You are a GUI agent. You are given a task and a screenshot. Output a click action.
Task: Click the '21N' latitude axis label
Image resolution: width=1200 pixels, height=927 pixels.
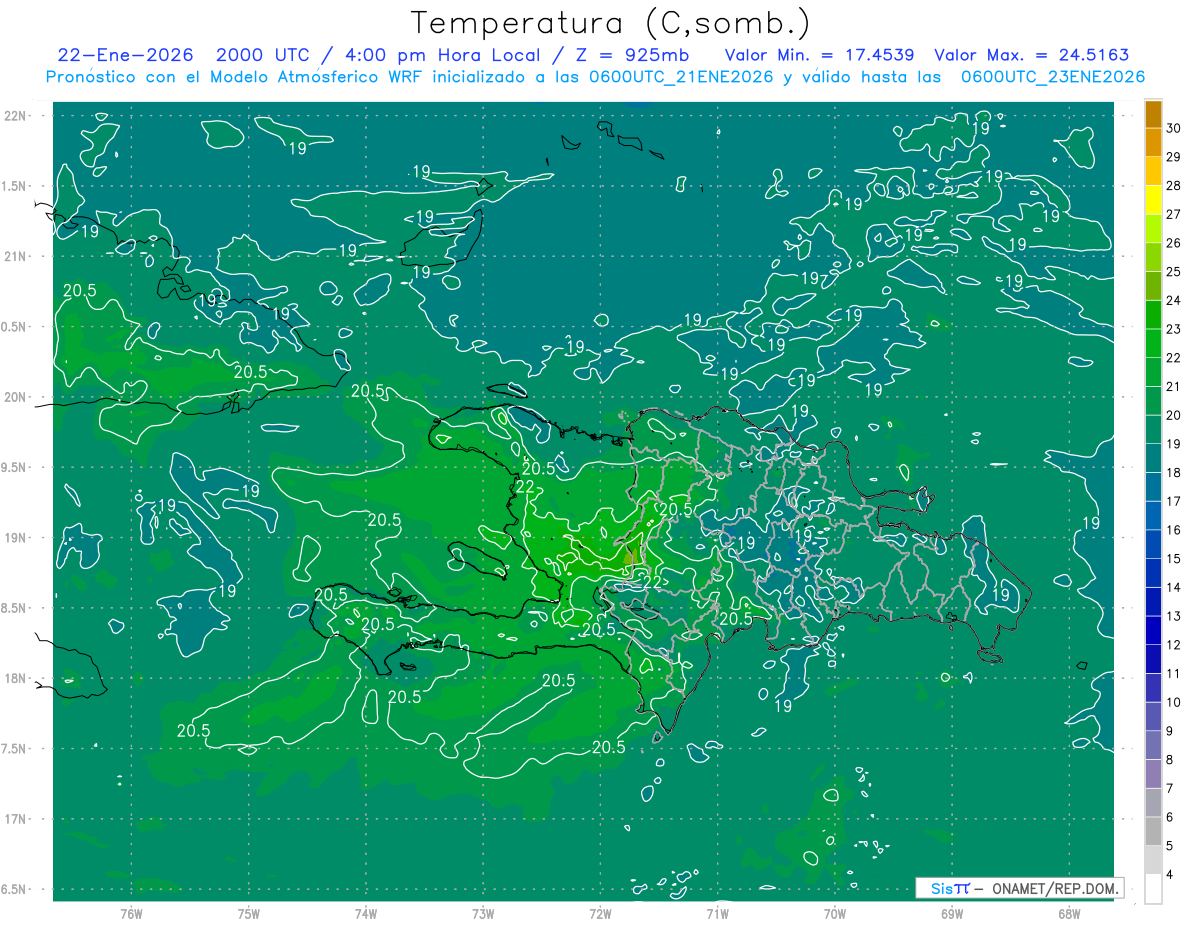click(x=16, y=256)
